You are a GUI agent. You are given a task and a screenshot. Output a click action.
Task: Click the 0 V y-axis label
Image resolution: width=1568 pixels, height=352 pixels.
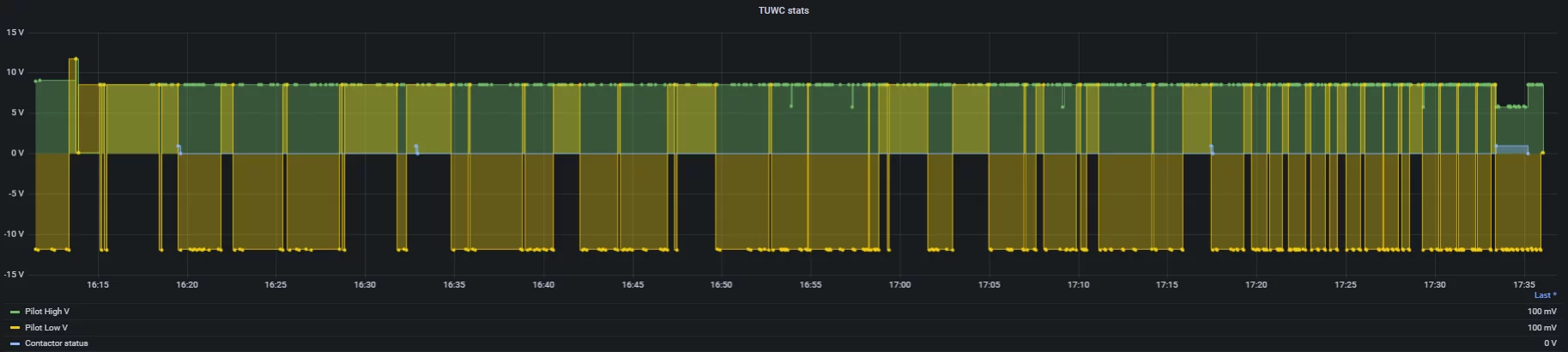pyautogui.click(x=17, y=154)
